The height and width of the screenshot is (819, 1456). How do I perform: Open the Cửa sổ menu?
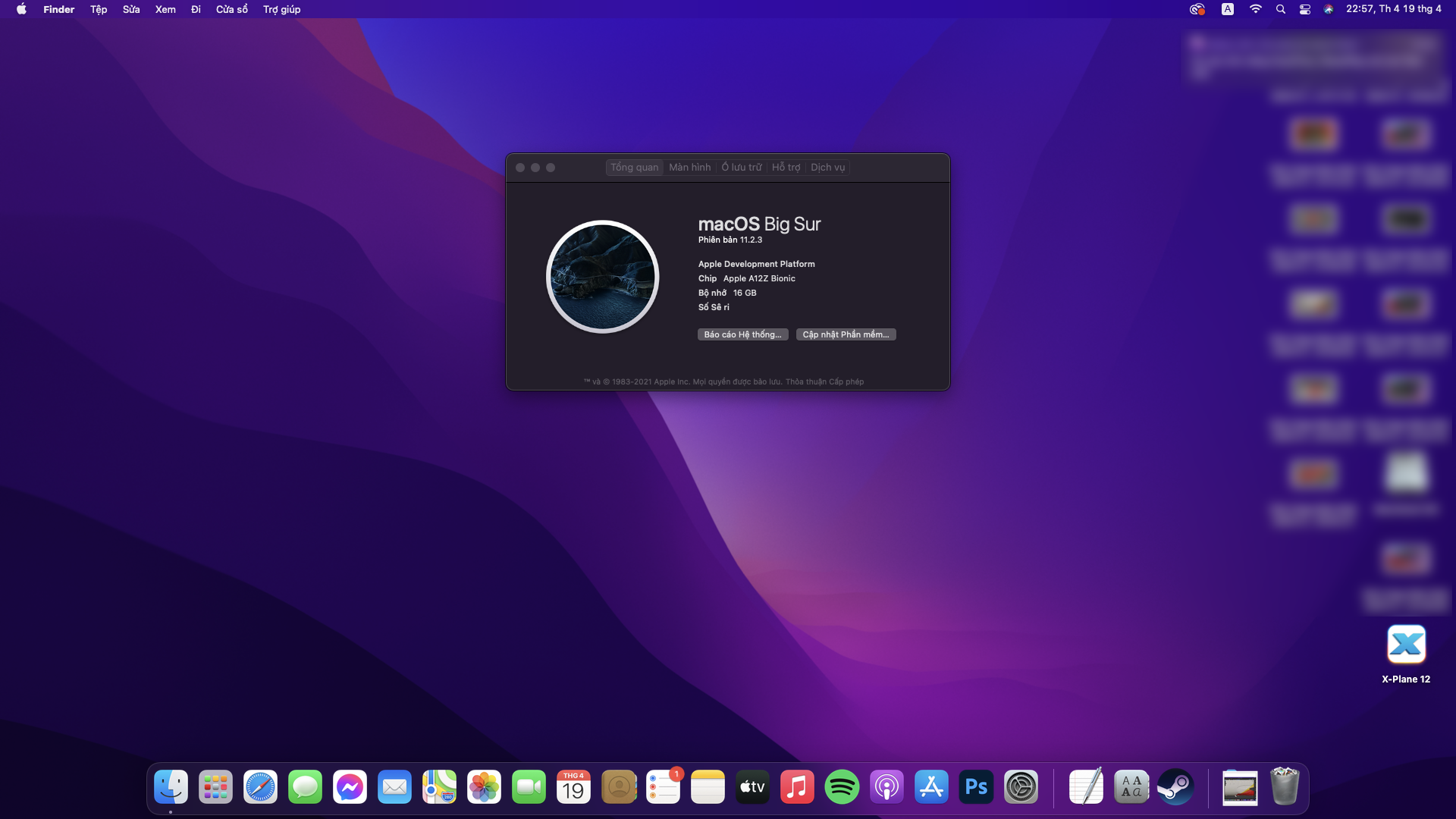click(231, 9)
